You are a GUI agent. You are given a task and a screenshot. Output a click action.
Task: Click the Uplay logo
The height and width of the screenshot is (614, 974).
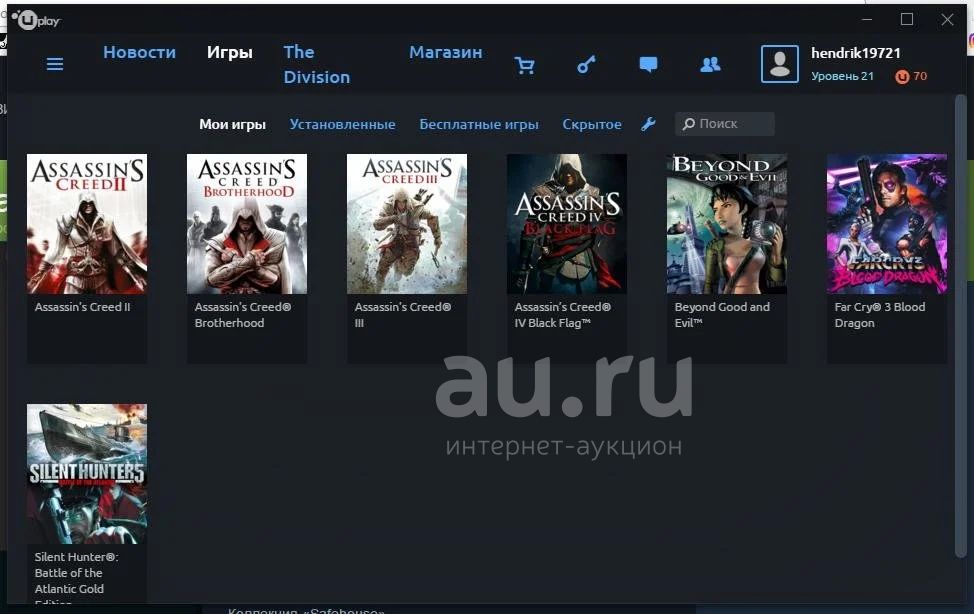[x=36, y=21]
